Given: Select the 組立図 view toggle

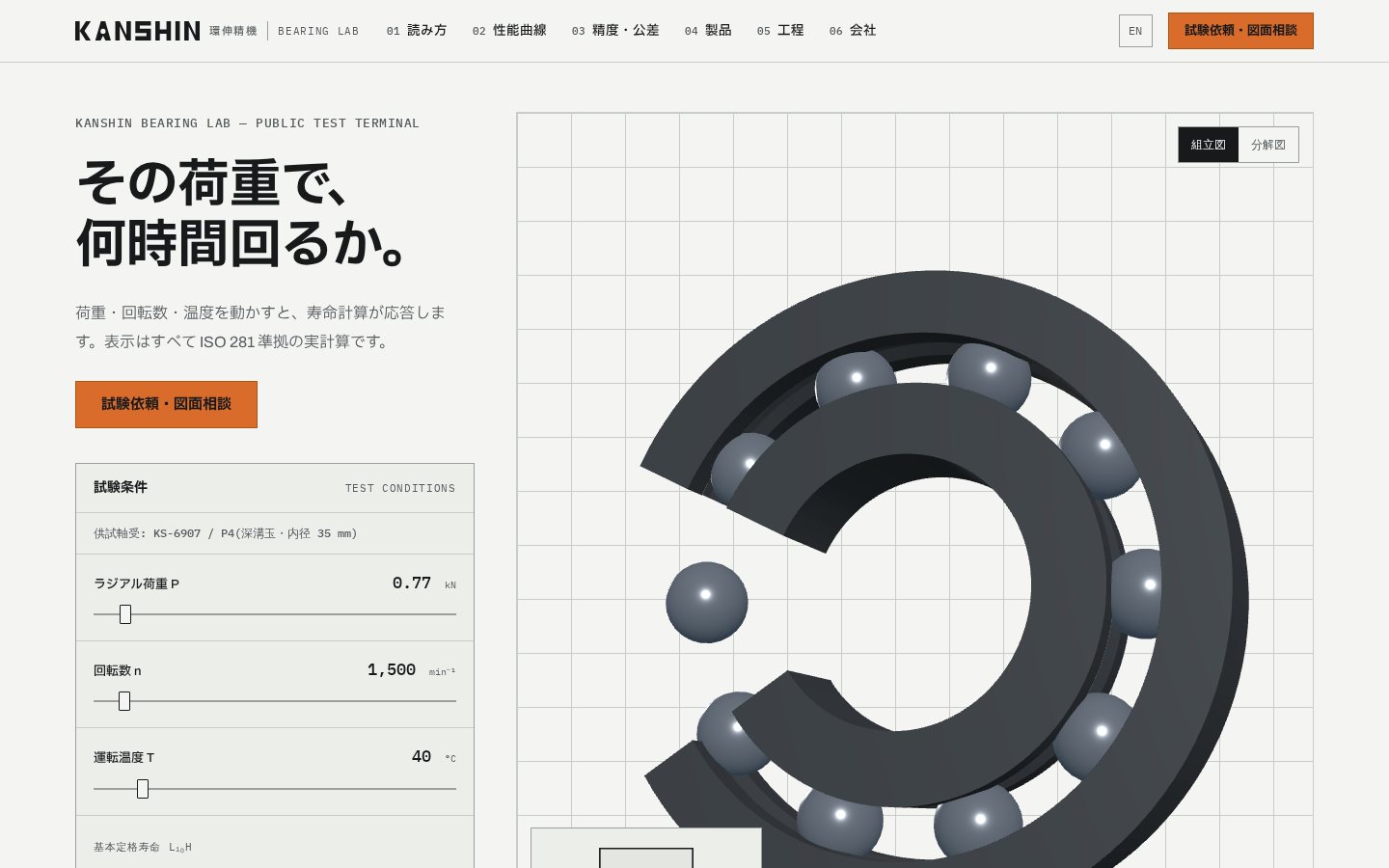Looking at the screenshot, I should [1208, 145].
